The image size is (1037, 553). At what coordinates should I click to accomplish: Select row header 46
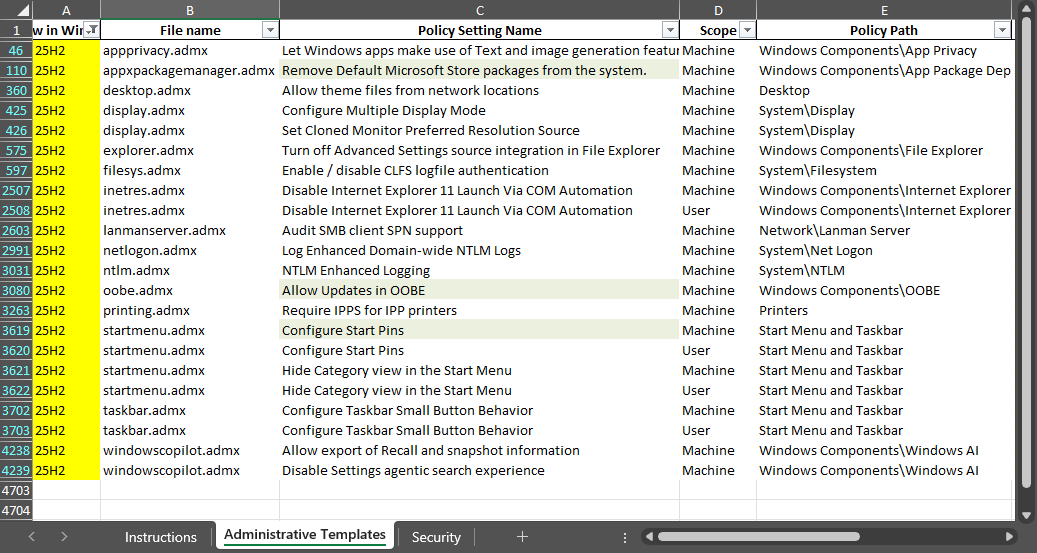point(16,50)
